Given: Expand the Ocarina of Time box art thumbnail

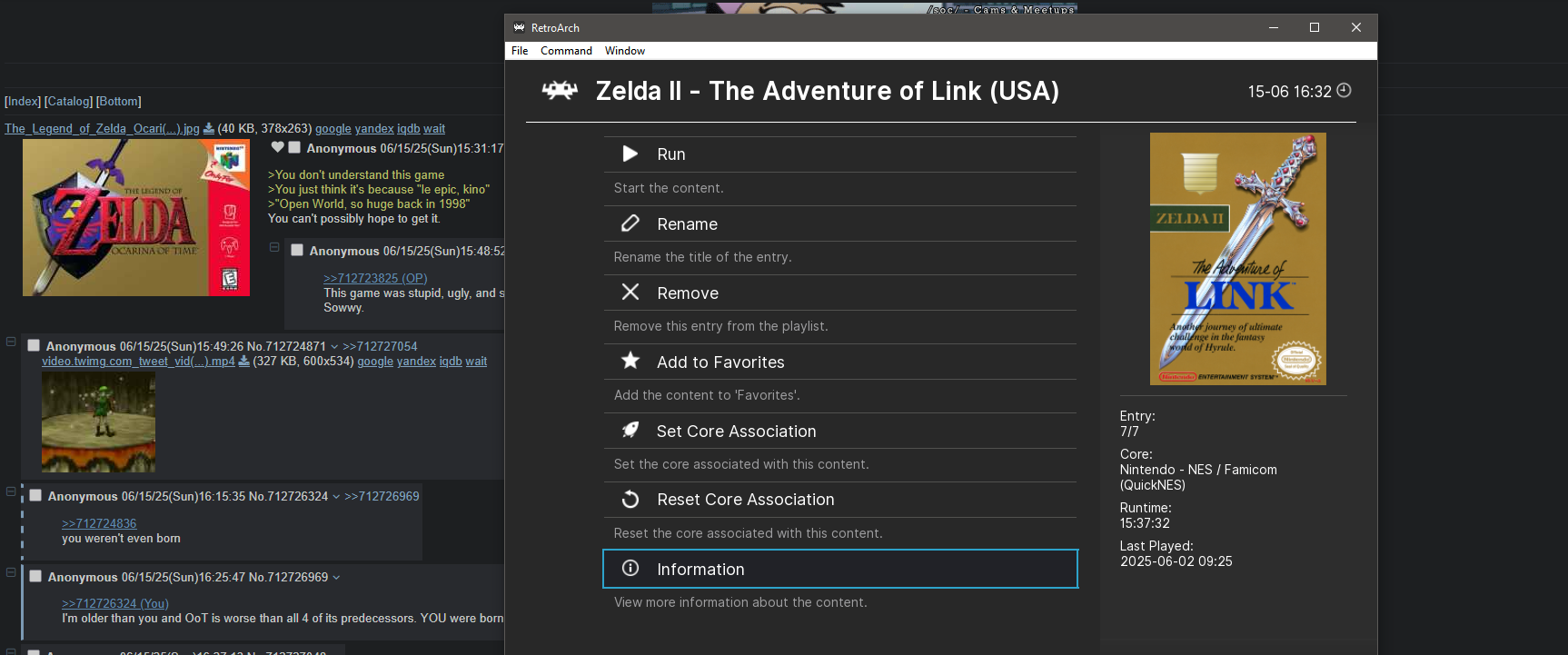Looking at the screenshot, I should [x=136, y=217].
